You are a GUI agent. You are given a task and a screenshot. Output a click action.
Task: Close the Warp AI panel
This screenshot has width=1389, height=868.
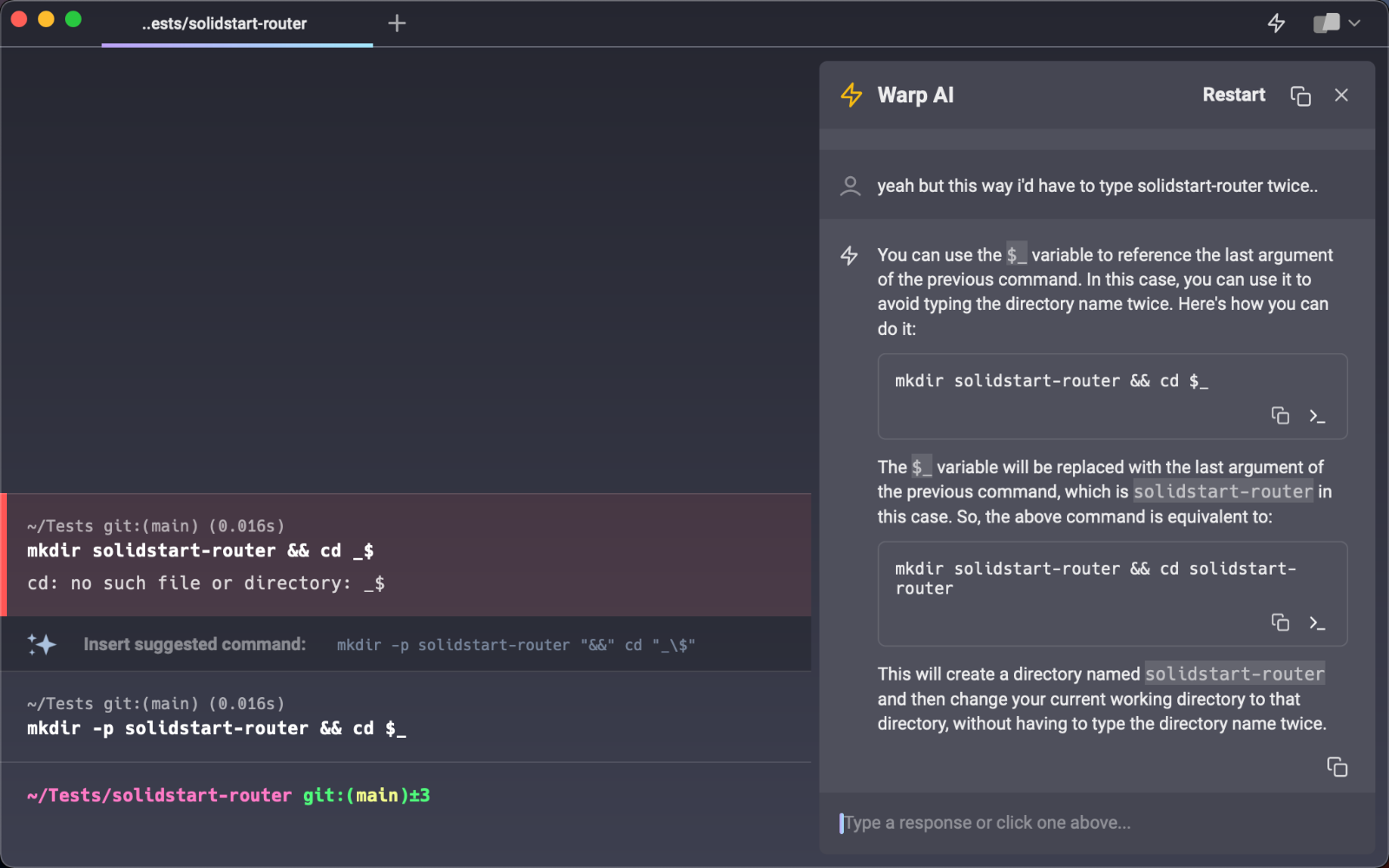pyautogui.click(x=1341, y=95)
